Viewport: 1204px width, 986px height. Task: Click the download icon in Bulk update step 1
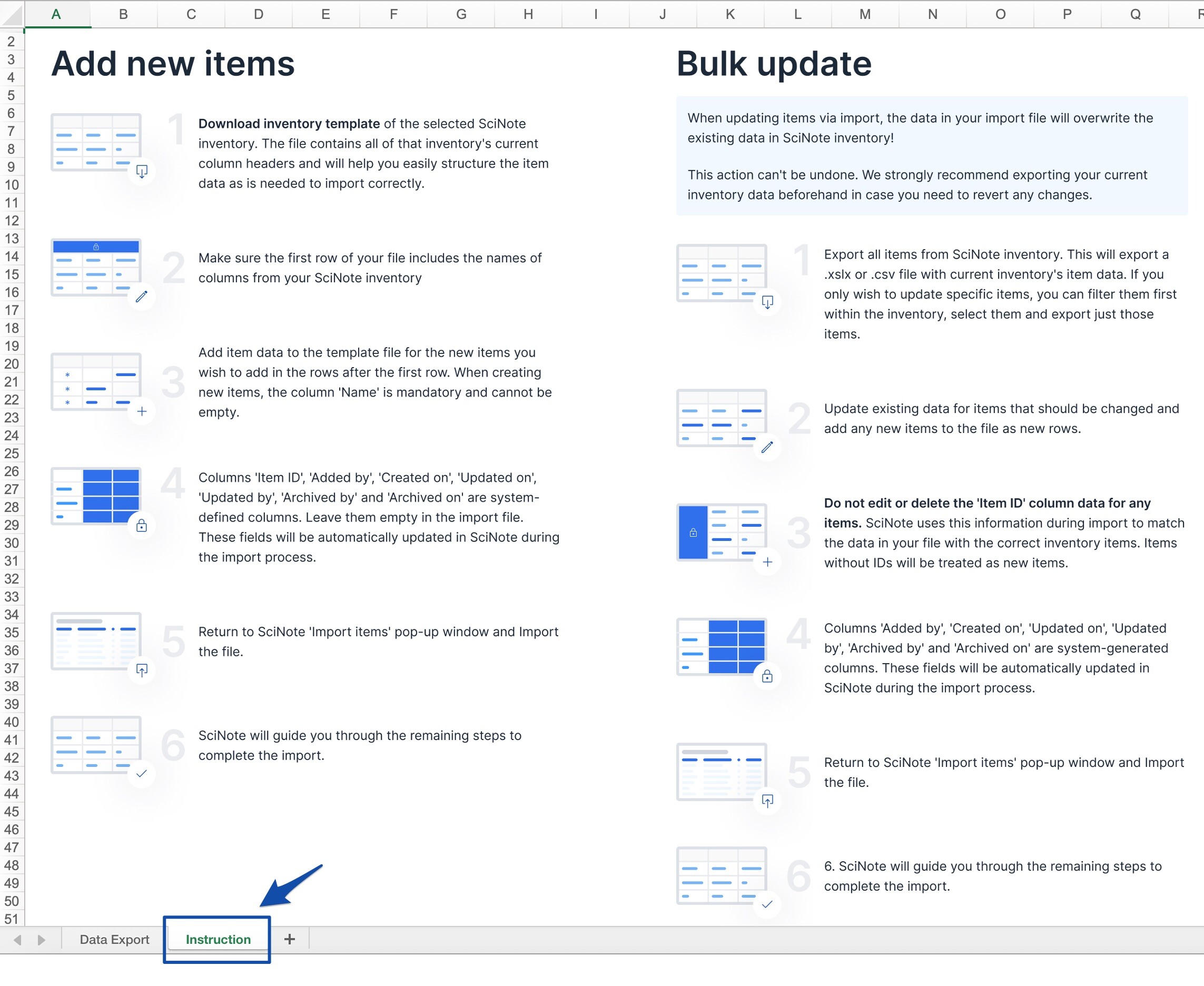[768, 303]
